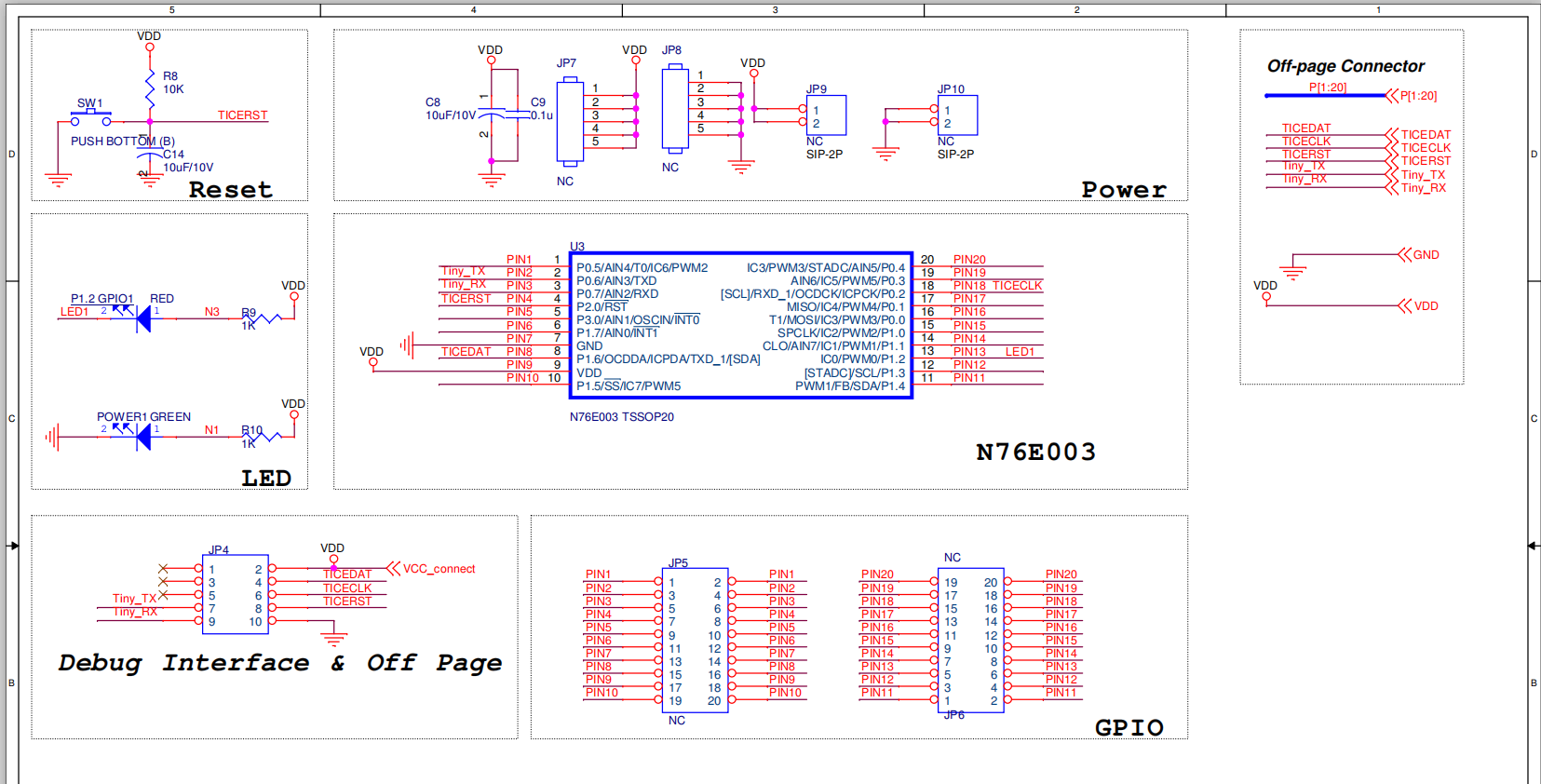Click the JP7 connector body

(570, 121)
